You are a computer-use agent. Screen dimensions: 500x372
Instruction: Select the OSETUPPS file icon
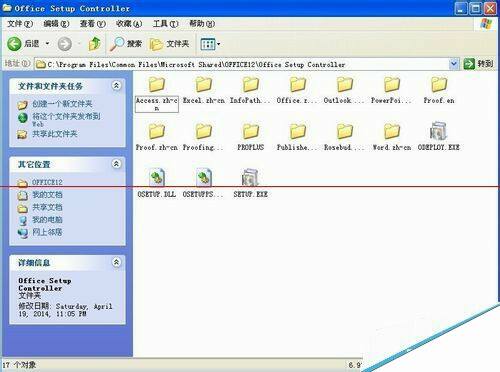tap(204, 178)
